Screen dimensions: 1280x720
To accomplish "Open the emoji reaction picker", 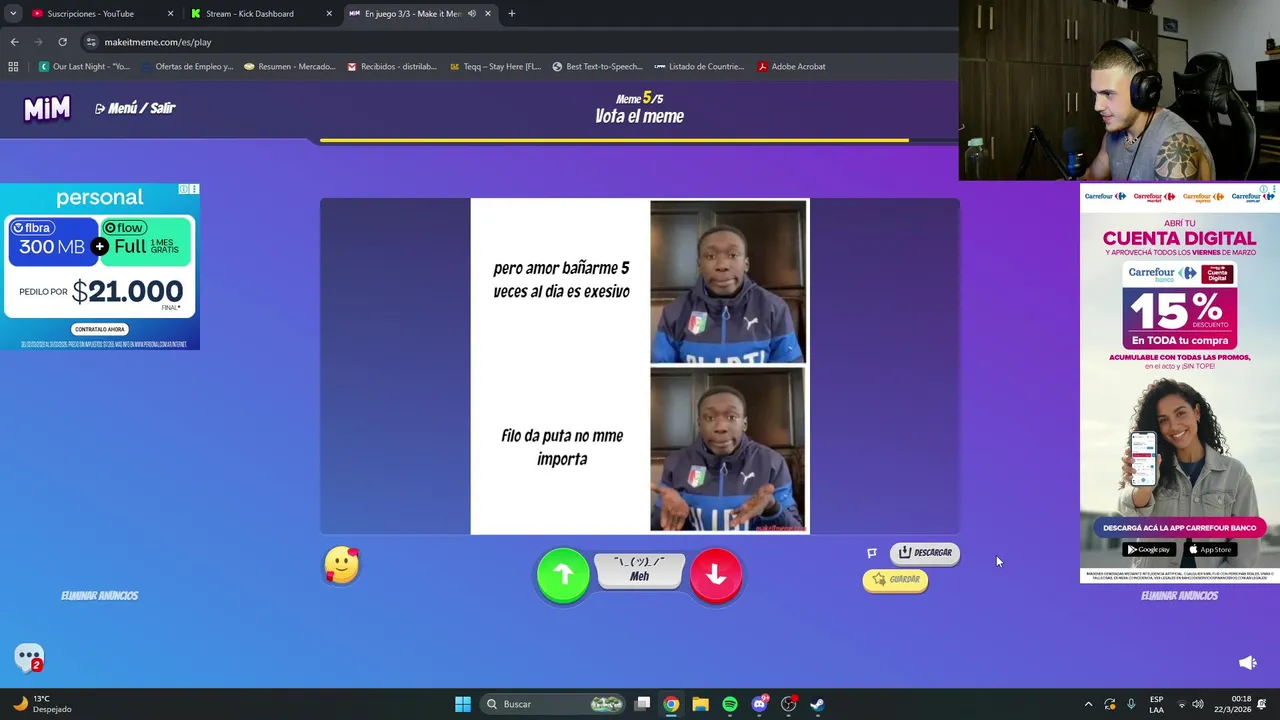I will click(x=342, y=565).
